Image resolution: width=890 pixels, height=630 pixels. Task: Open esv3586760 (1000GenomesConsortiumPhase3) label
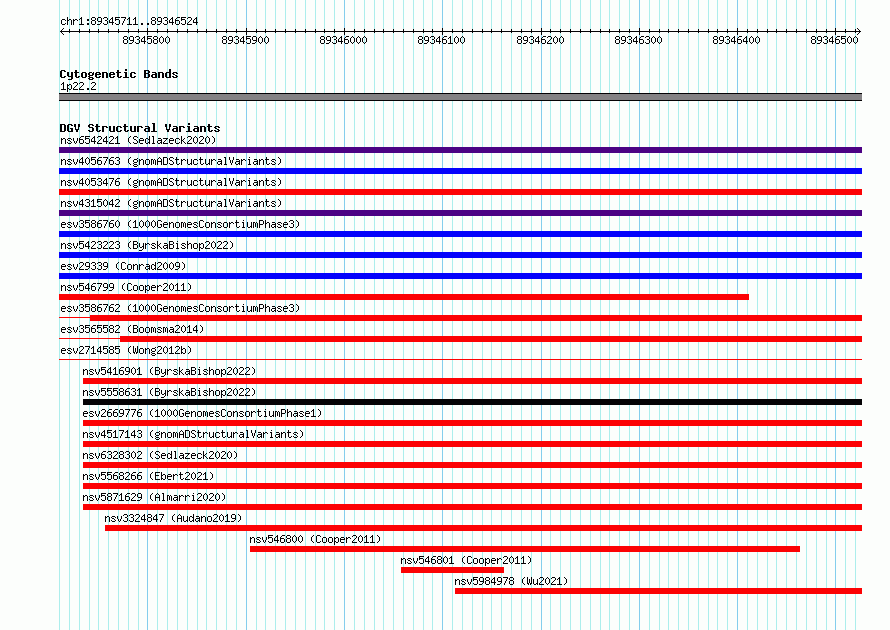pyautogui.click(x=180, y=224)
